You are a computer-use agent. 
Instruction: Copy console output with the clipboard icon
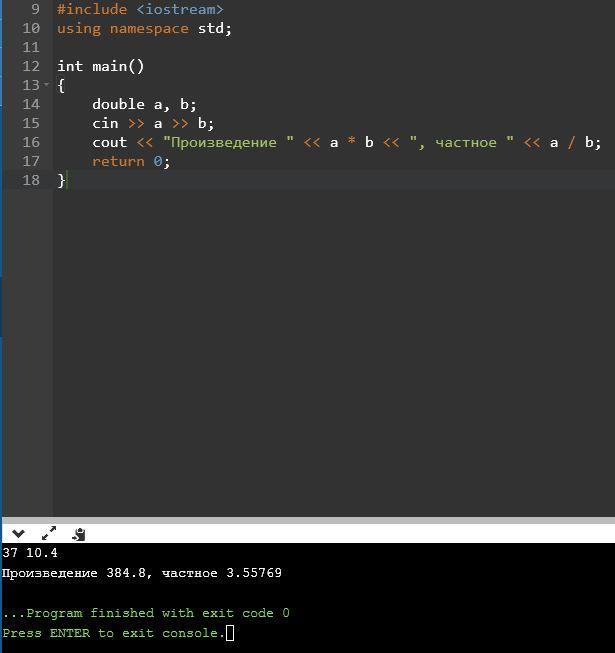click(x=79, y=534)
